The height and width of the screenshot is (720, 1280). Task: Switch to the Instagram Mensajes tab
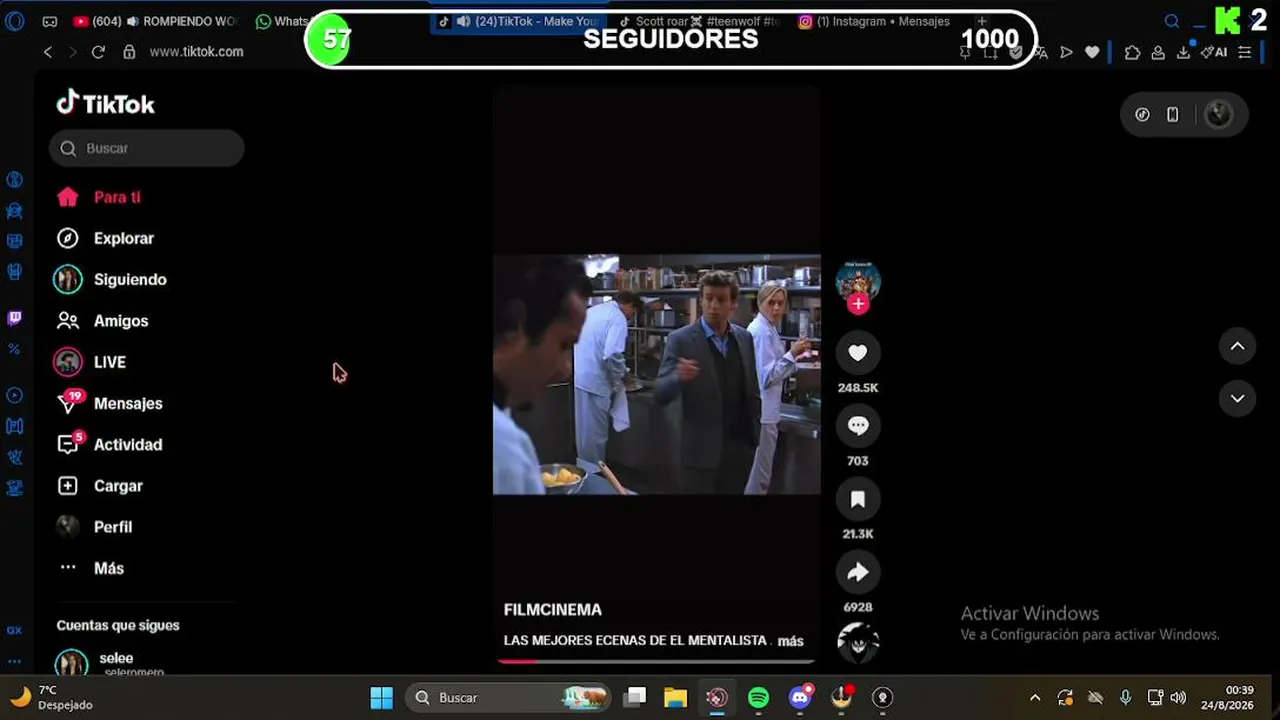pos(874,21)
